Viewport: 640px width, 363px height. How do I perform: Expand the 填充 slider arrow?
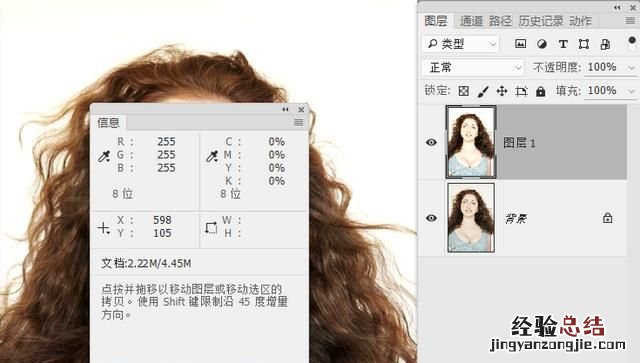pyautogui.click(x=631, y=91)
